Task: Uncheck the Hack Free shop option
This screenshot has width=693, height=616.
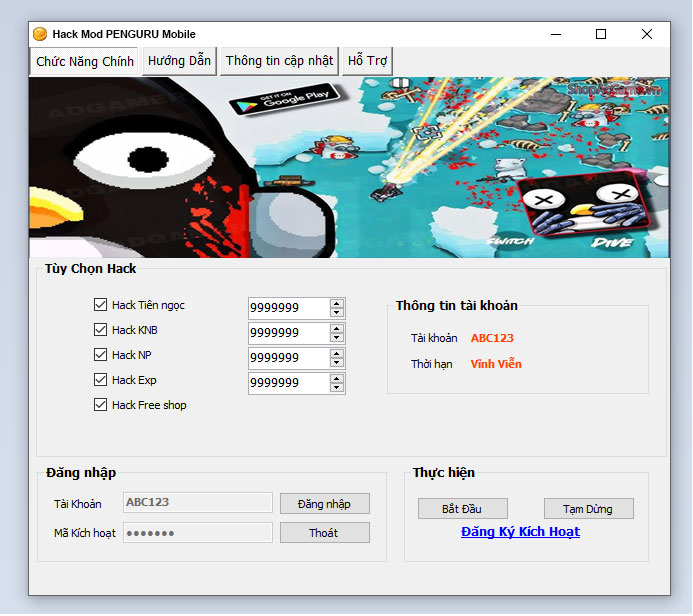Action: [100, 405]
